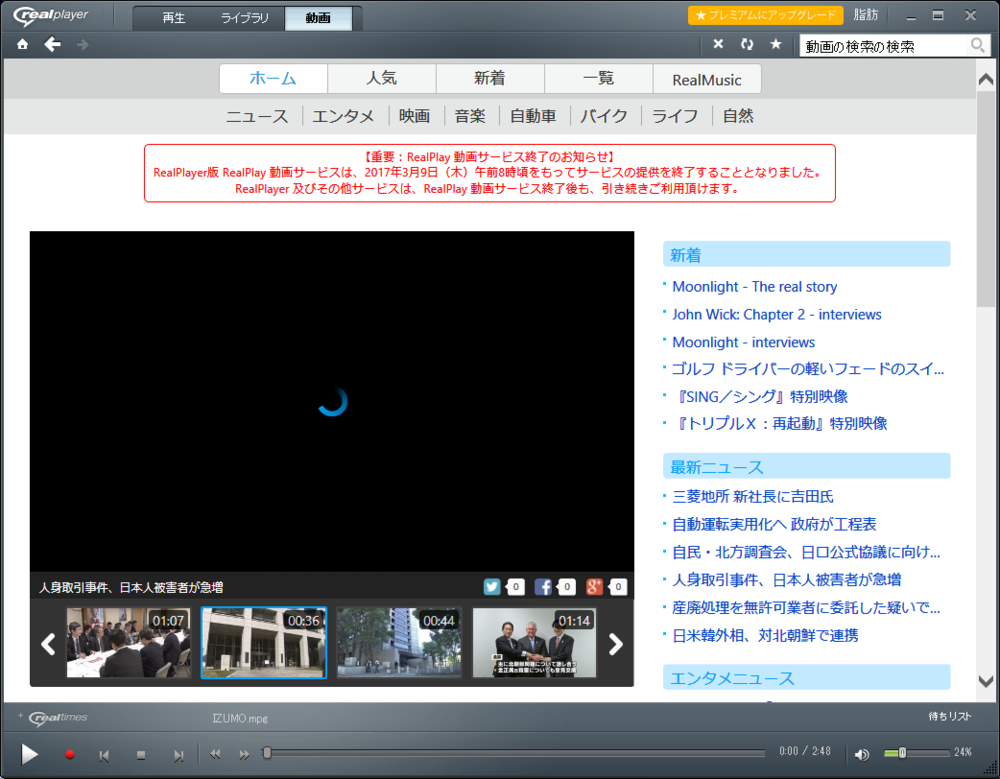Mute the audio via speaker icon
The image size is (1000, 779).
pyautogui.click(x=862, y=755)
